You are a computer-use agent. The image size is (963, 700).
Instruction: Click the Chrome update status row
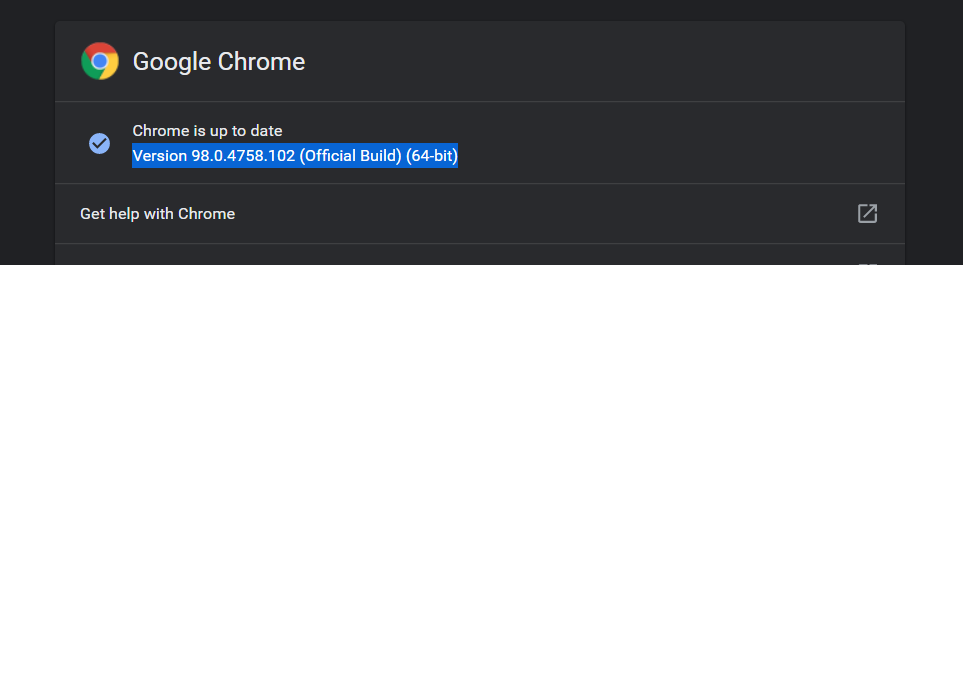[x=480, y=142]
